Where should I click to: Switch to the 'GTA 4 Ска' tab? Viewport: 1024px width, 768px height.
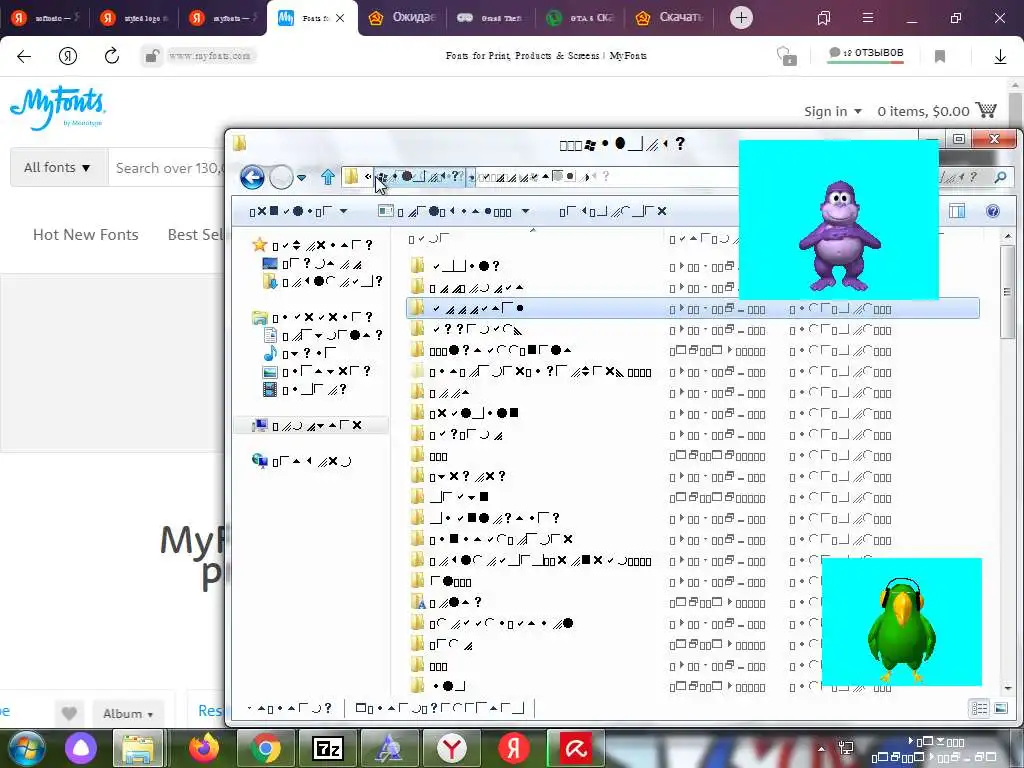580,18
